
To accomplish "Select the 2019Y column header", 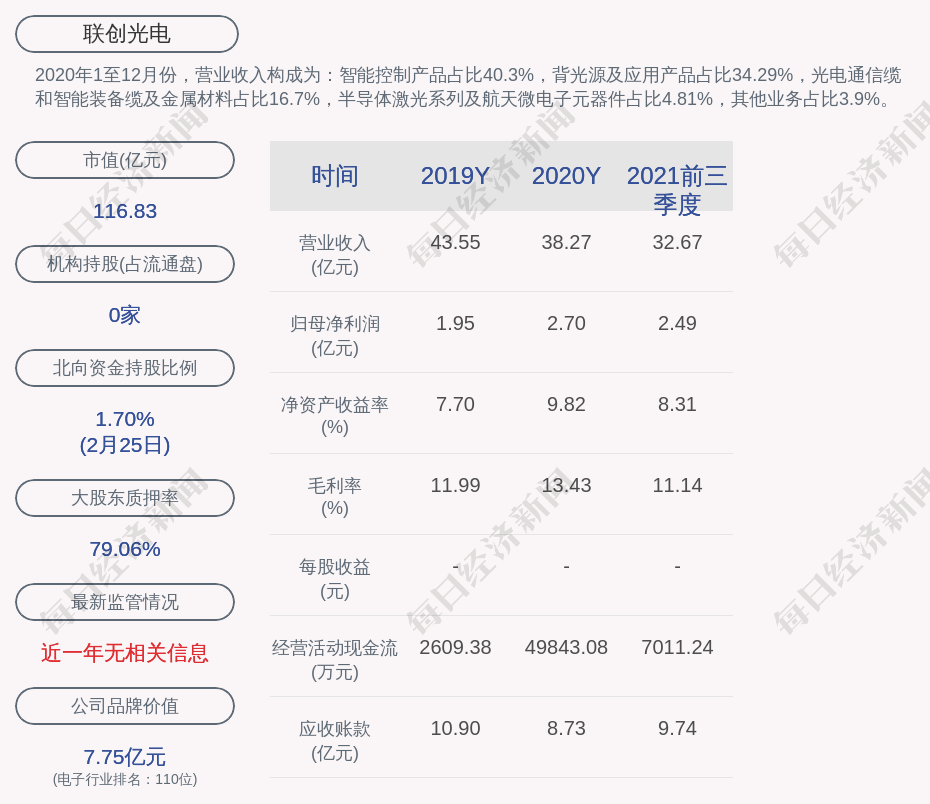I will tap(456, 176).
